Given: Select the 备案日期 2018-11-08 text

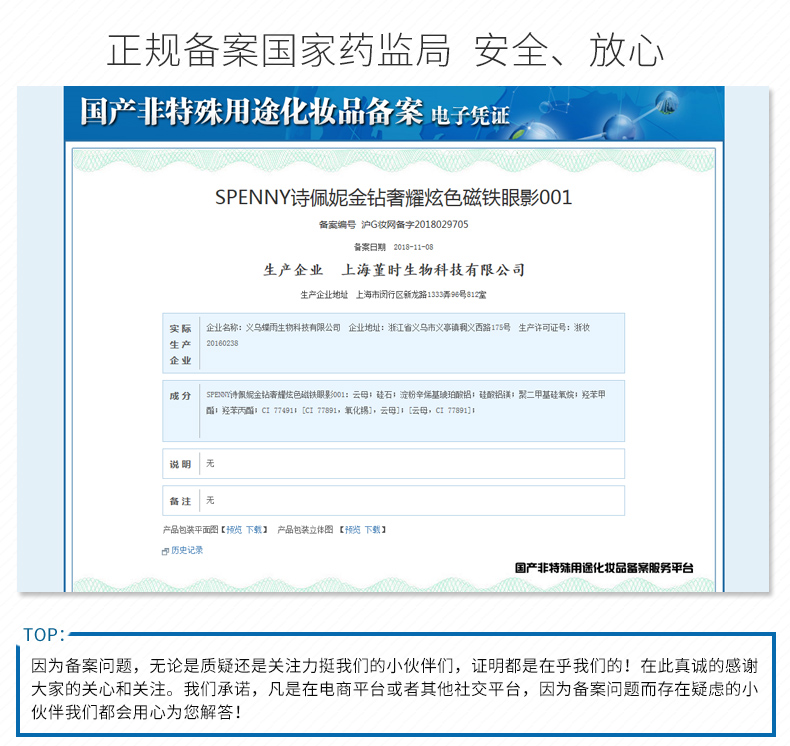Looking at the screenshot, I should coord(393,247).
